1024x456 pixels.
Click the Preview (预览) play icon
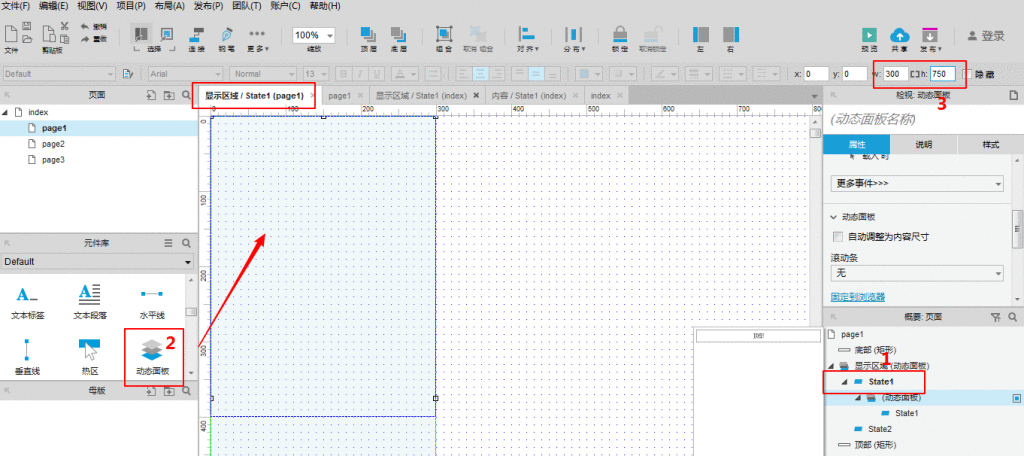869,35
